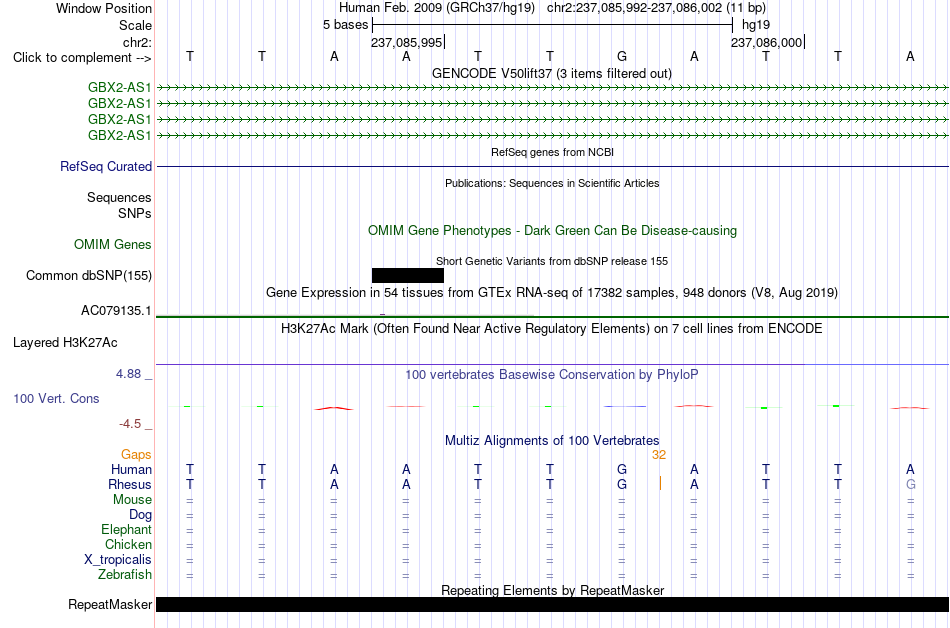This screenshot has height=628, width=950.
Task: Click the H3K27Ac Mark track title
Action: pos(551,328)
